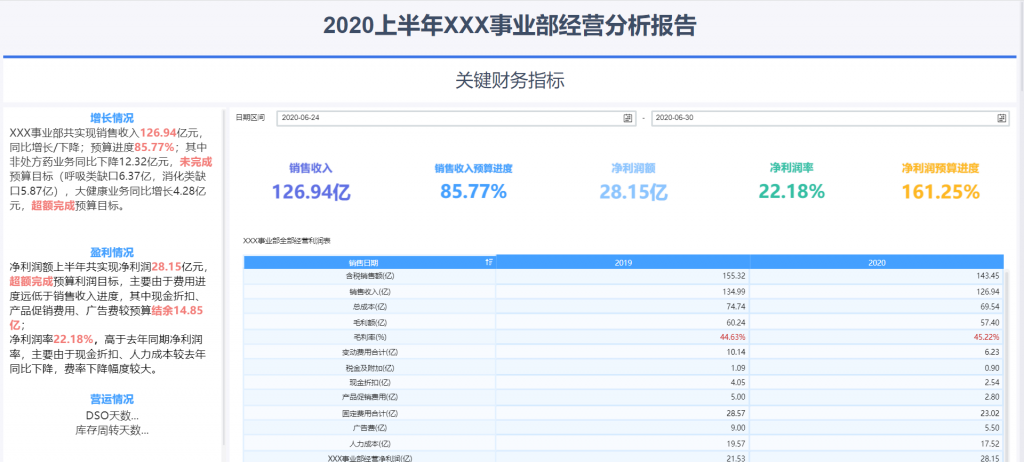Select the 2019 column header
Image resolution: width=1024 pixels, height=462 pixels.
pos(624,263)
